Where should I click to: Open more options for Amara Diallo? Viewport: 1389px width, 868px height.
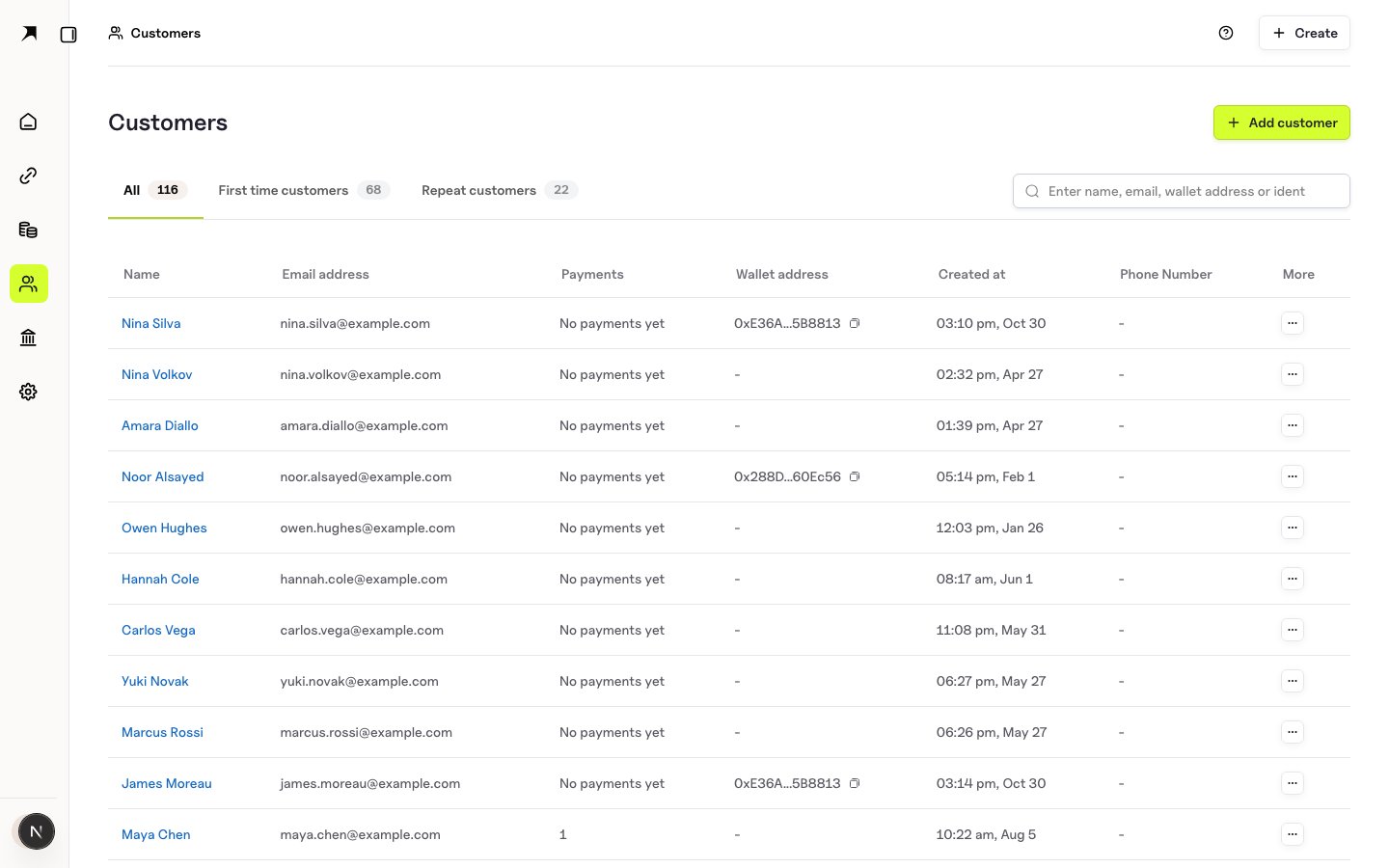1293,425
